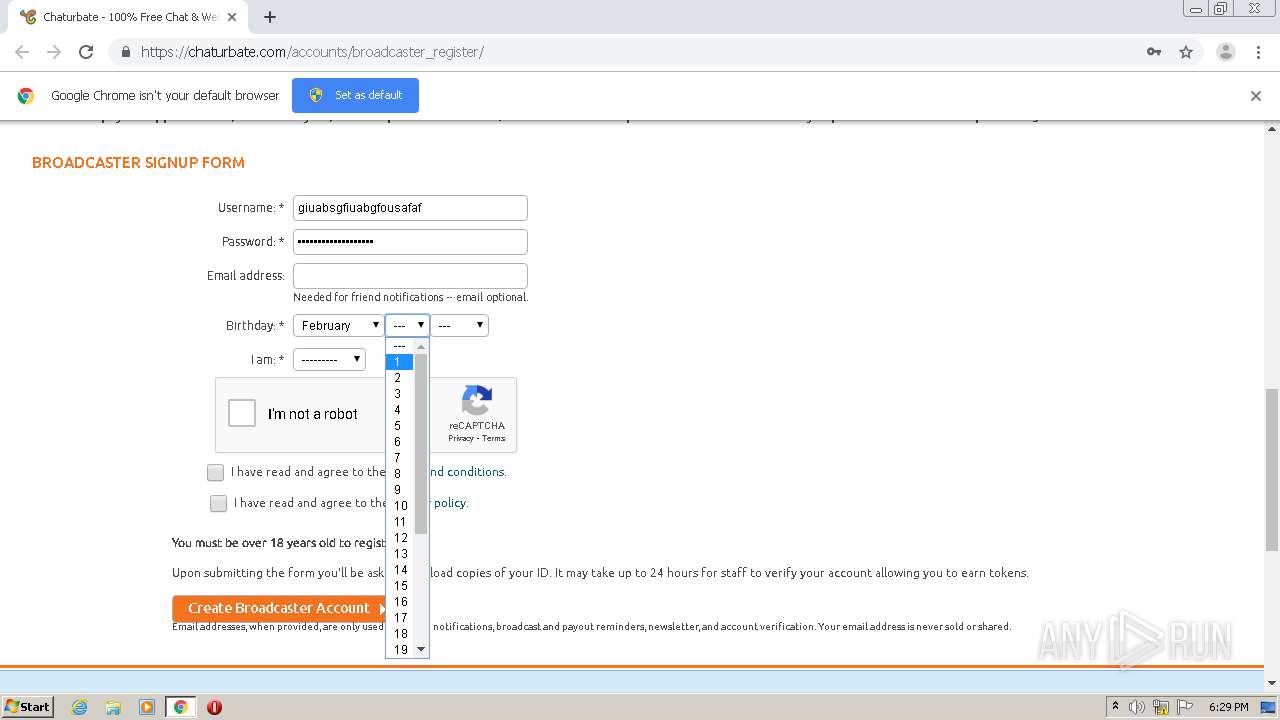The image size is (1280, 720).
Task: Go back to previous page
Action: coord(22,52)
